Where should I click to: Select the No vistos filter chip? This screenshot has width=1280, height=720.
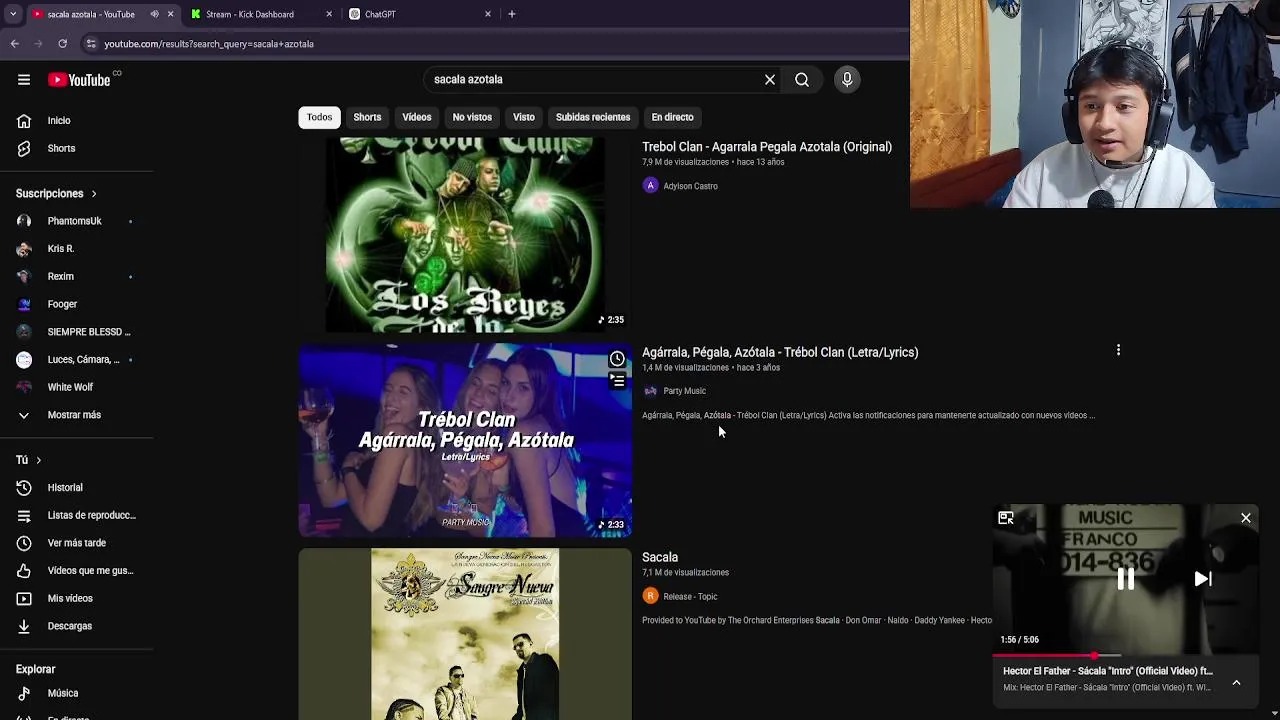[x=472, y=117]
